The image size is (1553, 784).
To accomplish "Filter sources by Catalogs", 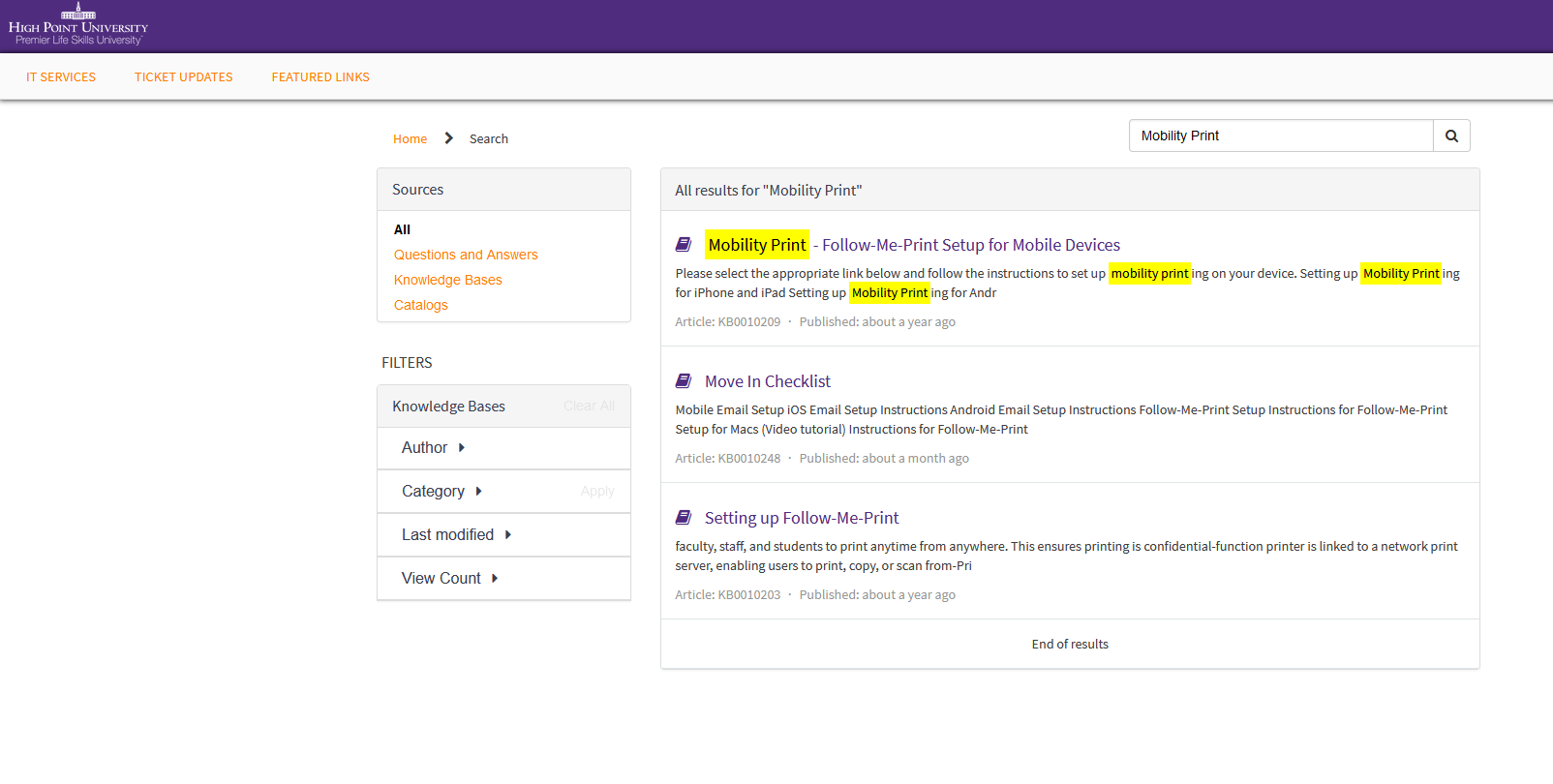I will point(420,305).
